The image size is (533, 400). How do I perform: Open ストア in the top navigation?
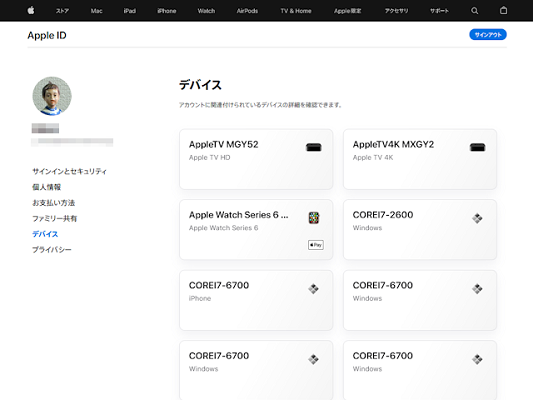tap(62, 11)
